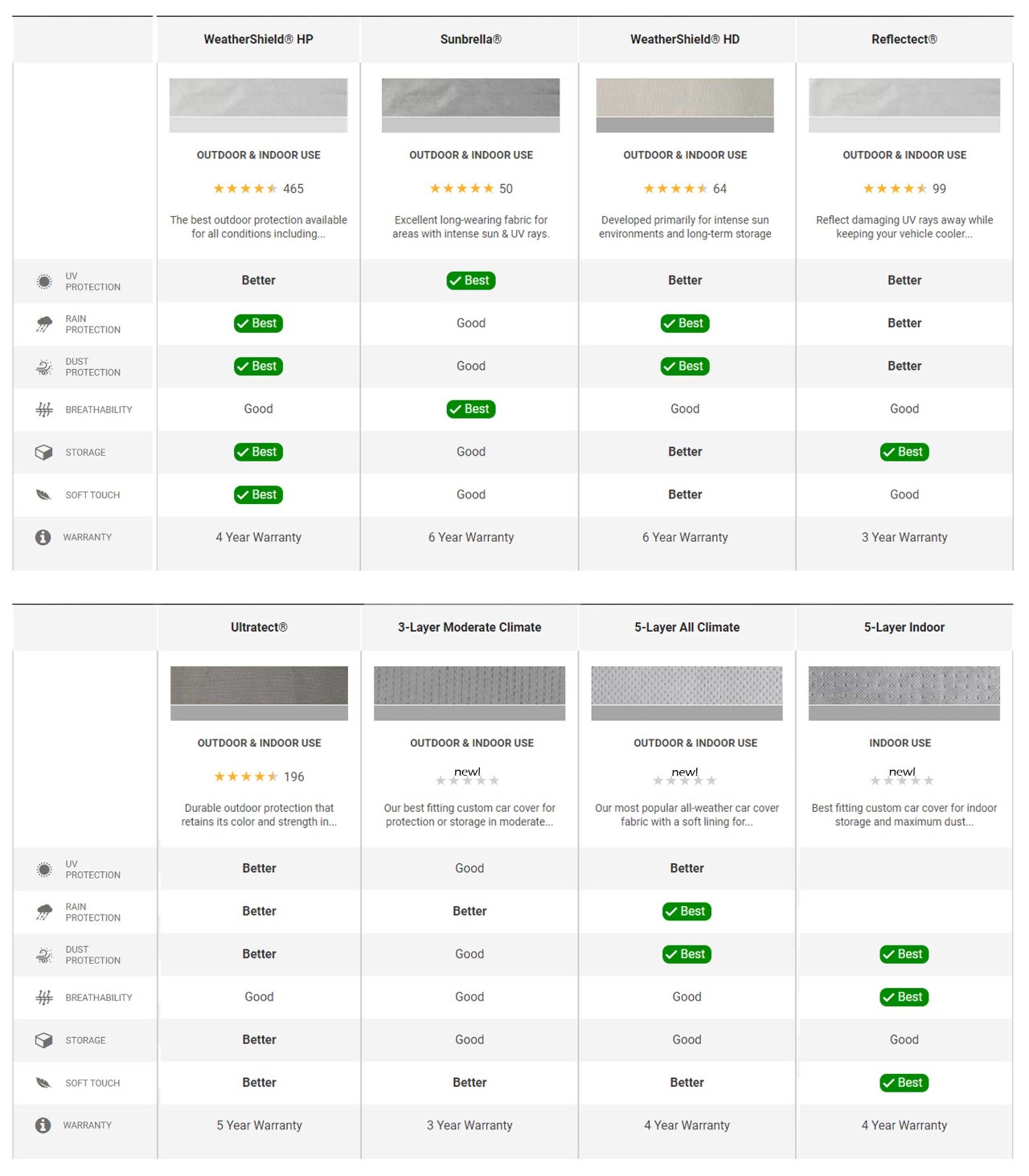
Task: Click the Dust Protection icon in the bottom table
Action: click(44, 955)
